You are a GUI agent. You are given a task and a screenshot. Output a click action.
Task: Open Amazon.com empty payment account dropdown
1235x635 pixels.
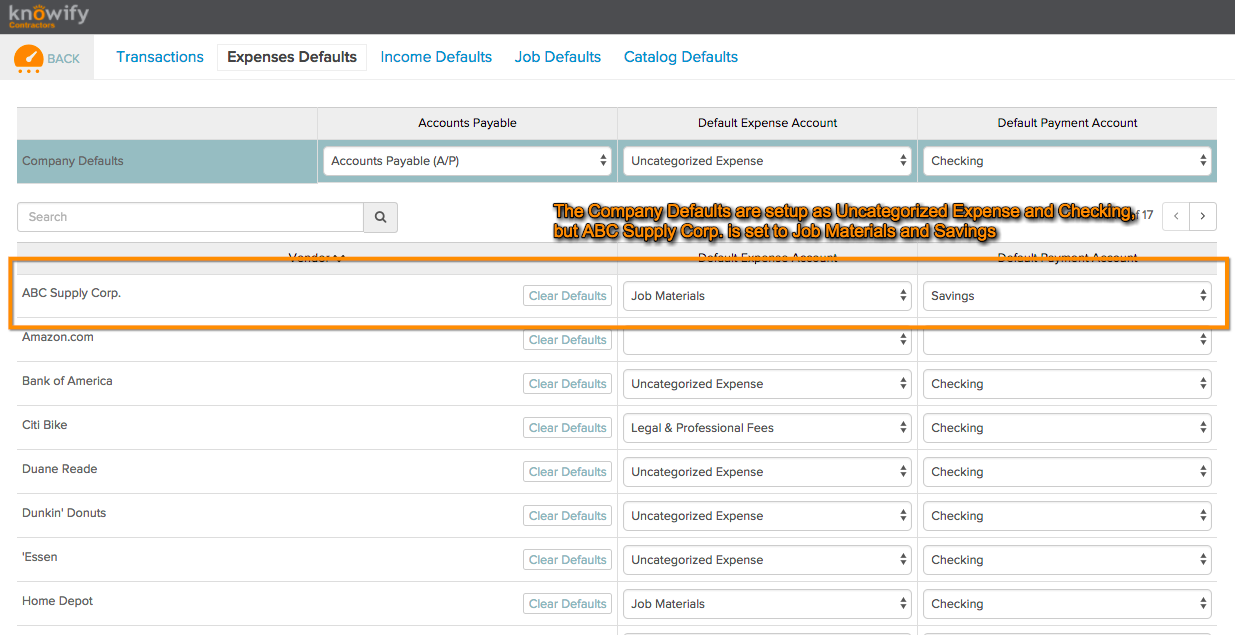[x=1067, y=340]
